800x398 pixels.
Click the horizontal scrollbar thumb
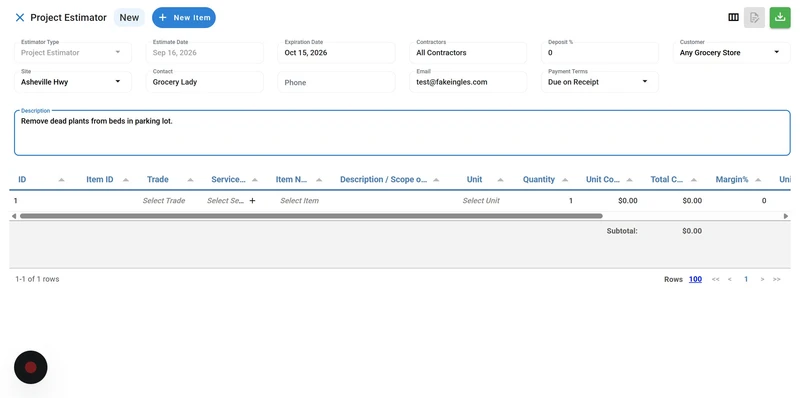311,216
